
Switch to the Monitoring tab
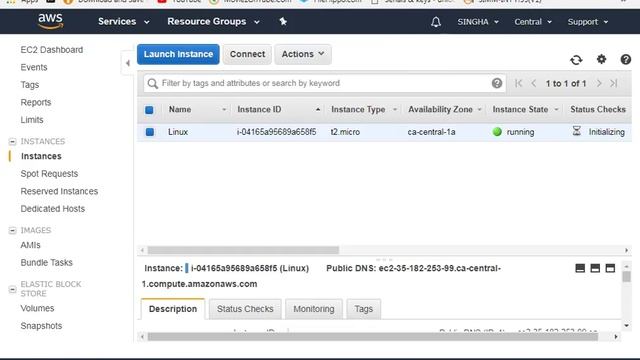[x=313, y=309]
